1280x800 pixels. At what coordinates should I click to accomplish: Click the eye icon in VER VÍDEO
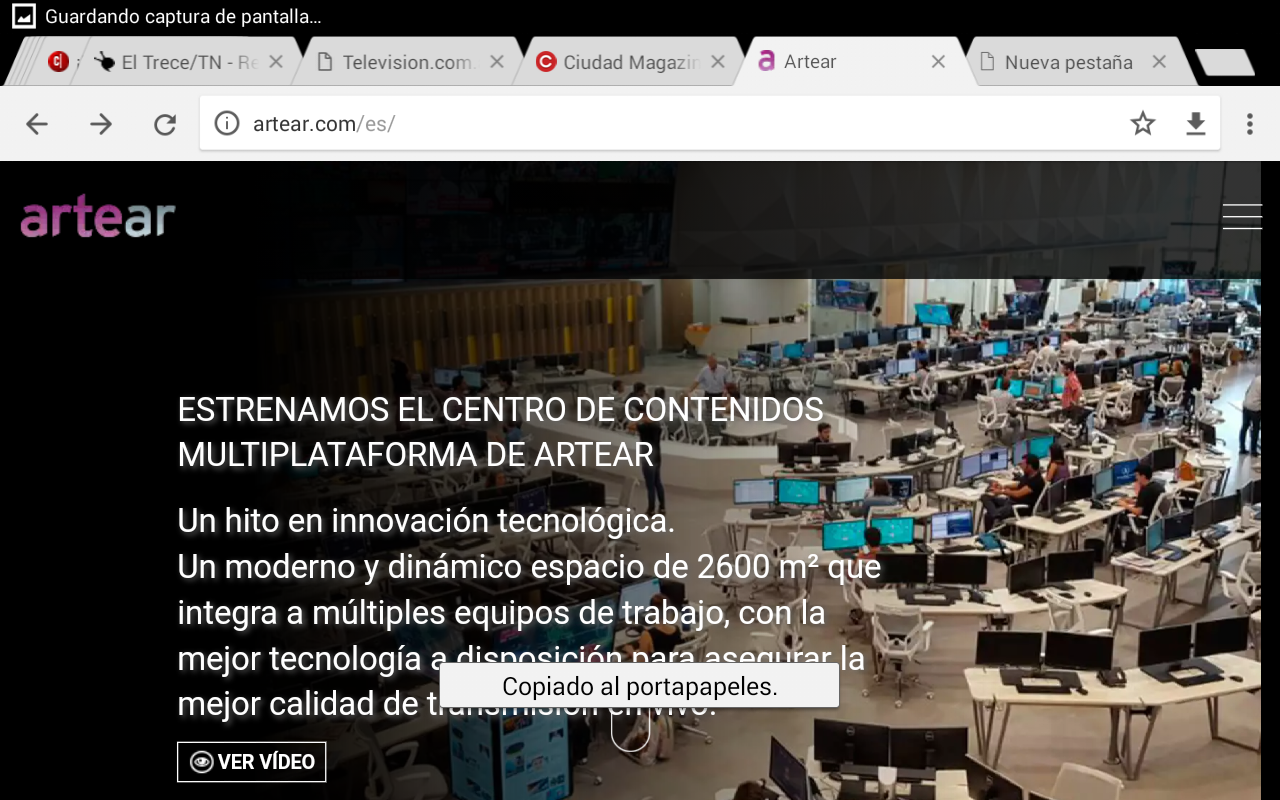coord(202,762)
